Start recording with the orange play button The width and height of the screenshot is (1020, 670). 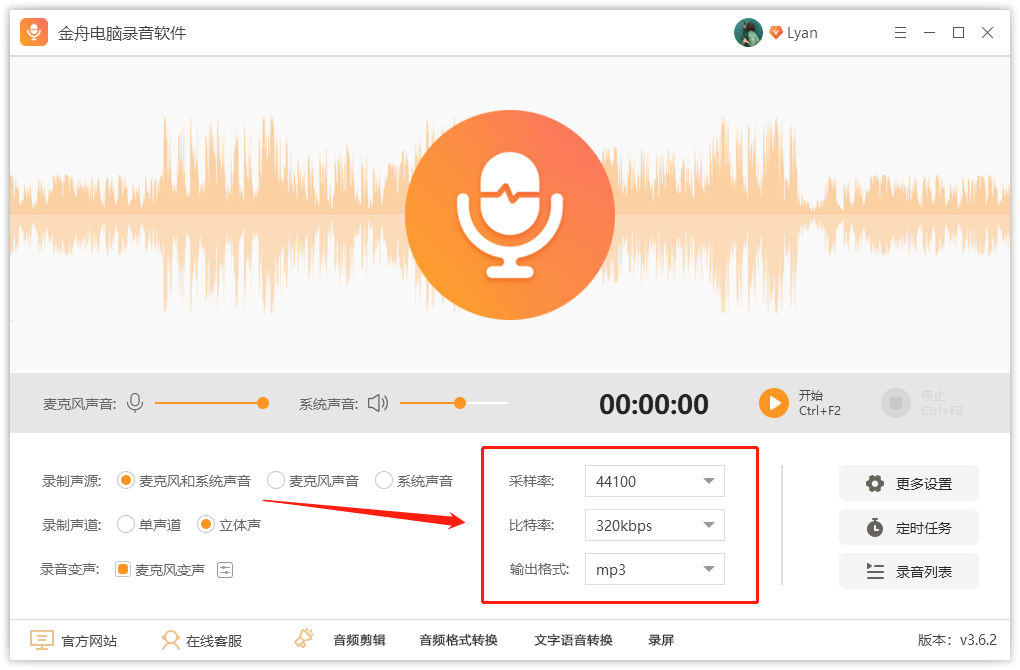(x=774, y=403)
